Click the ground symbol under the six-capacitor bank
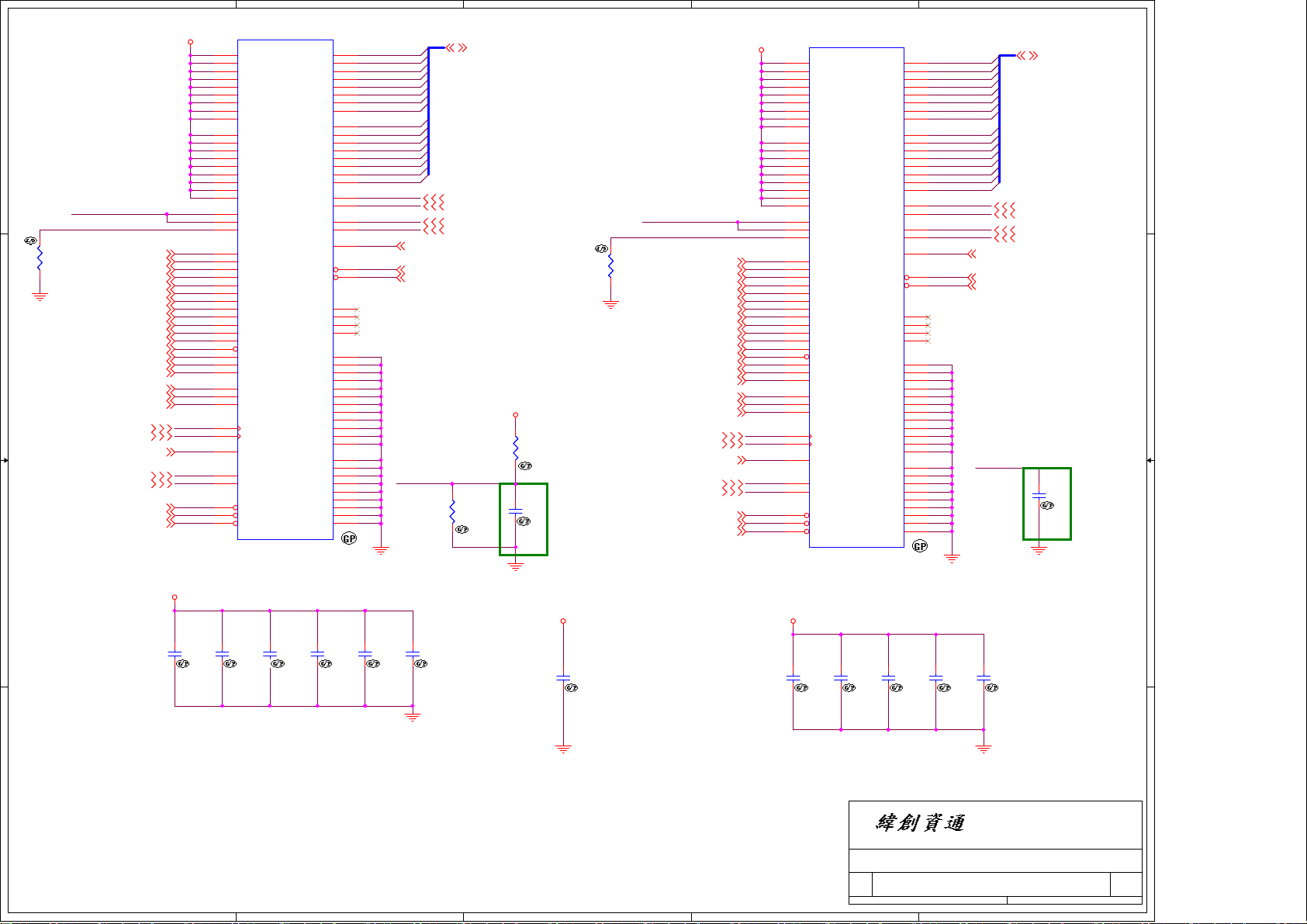This screenshot has width=1307, height=924. coord(413,716)
